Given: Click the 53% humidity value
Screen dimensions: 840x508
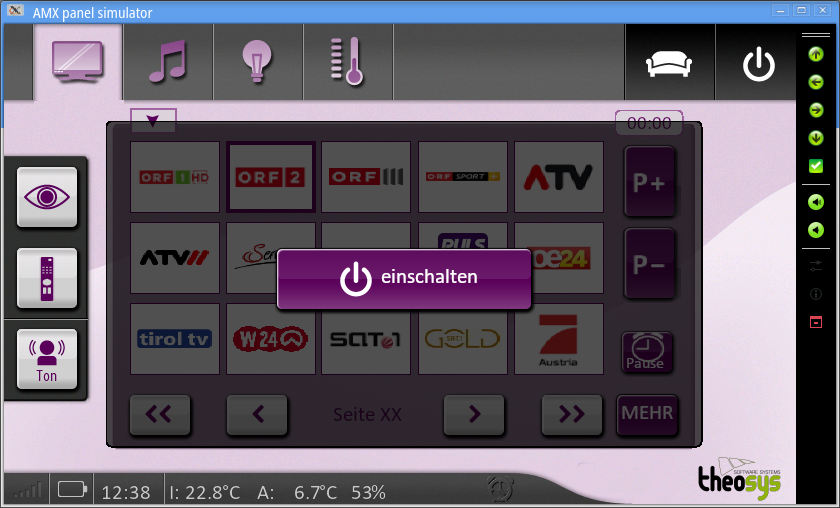Looking at the screenshot, I should tap(369, 492).
